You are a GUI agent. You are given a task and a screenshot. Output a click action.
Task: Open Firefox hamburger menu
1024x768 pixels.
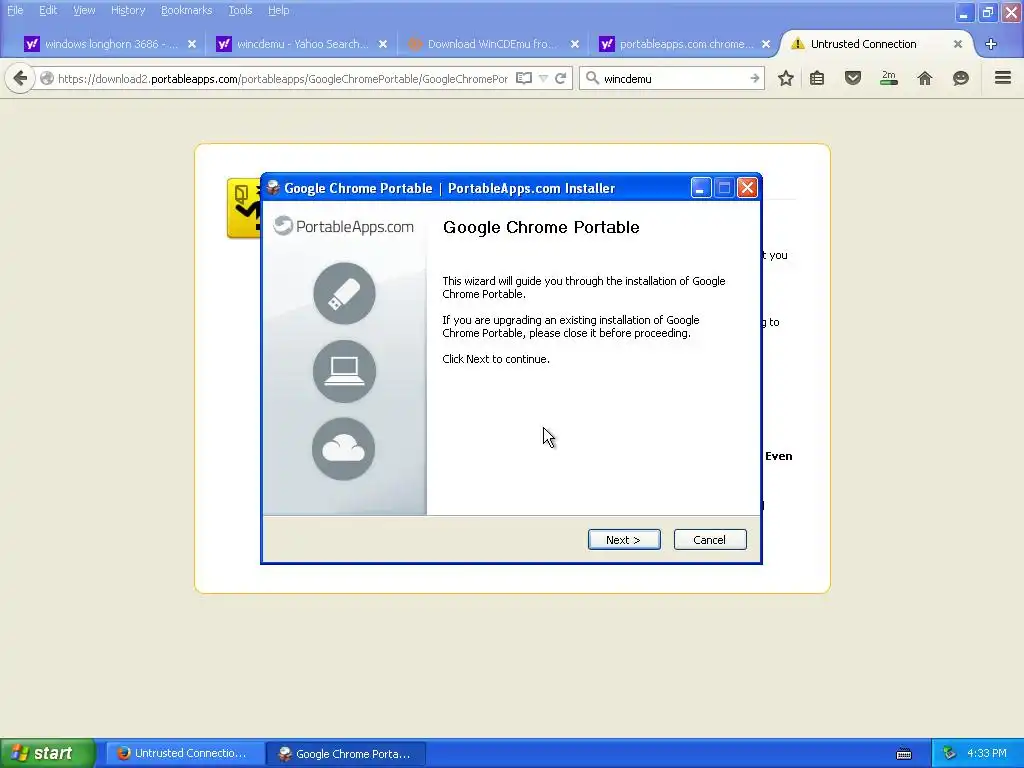pyautogui.click(x=1003, y=78)
